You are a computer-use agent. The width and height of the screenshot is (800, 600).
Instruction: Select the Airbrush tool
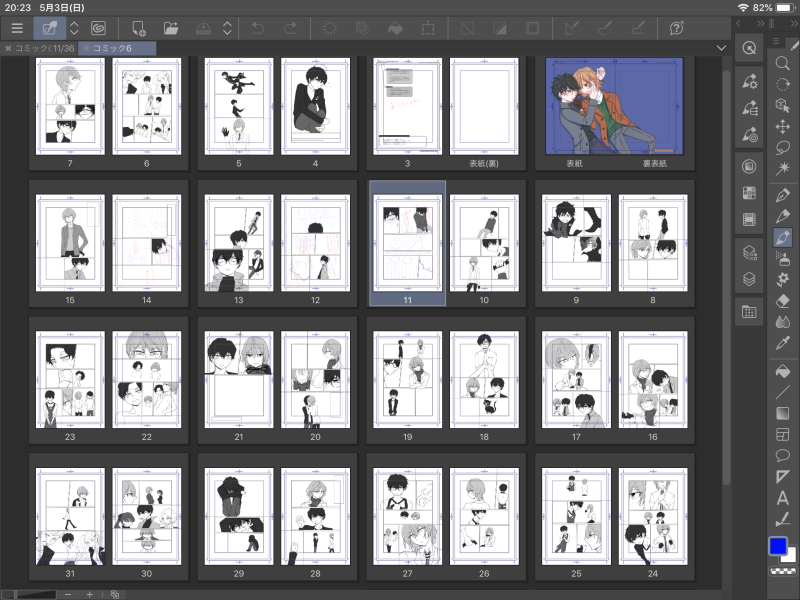tap(782, 259)
